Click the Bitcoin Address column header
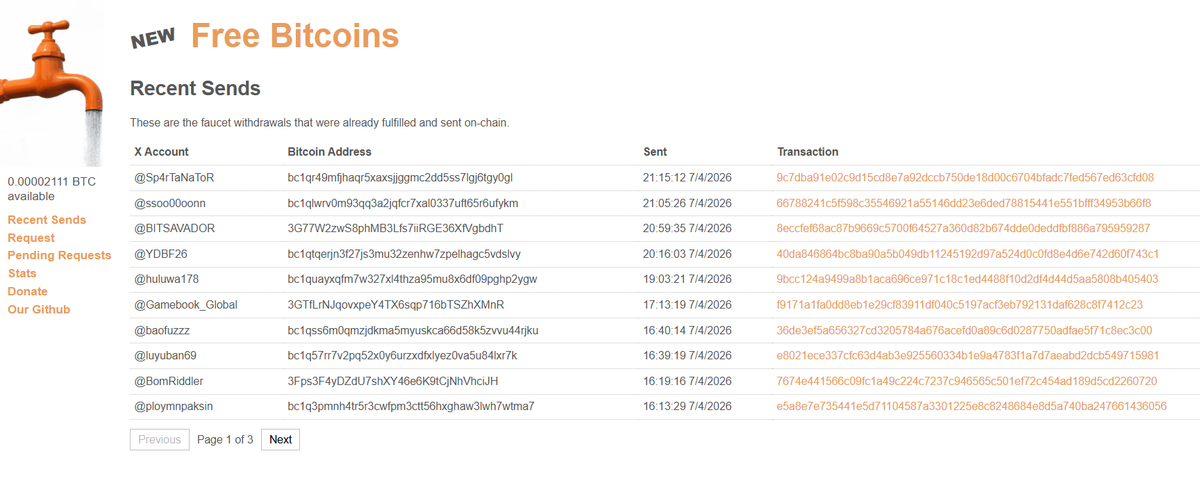1200x490 pixels. click(329, 152)
